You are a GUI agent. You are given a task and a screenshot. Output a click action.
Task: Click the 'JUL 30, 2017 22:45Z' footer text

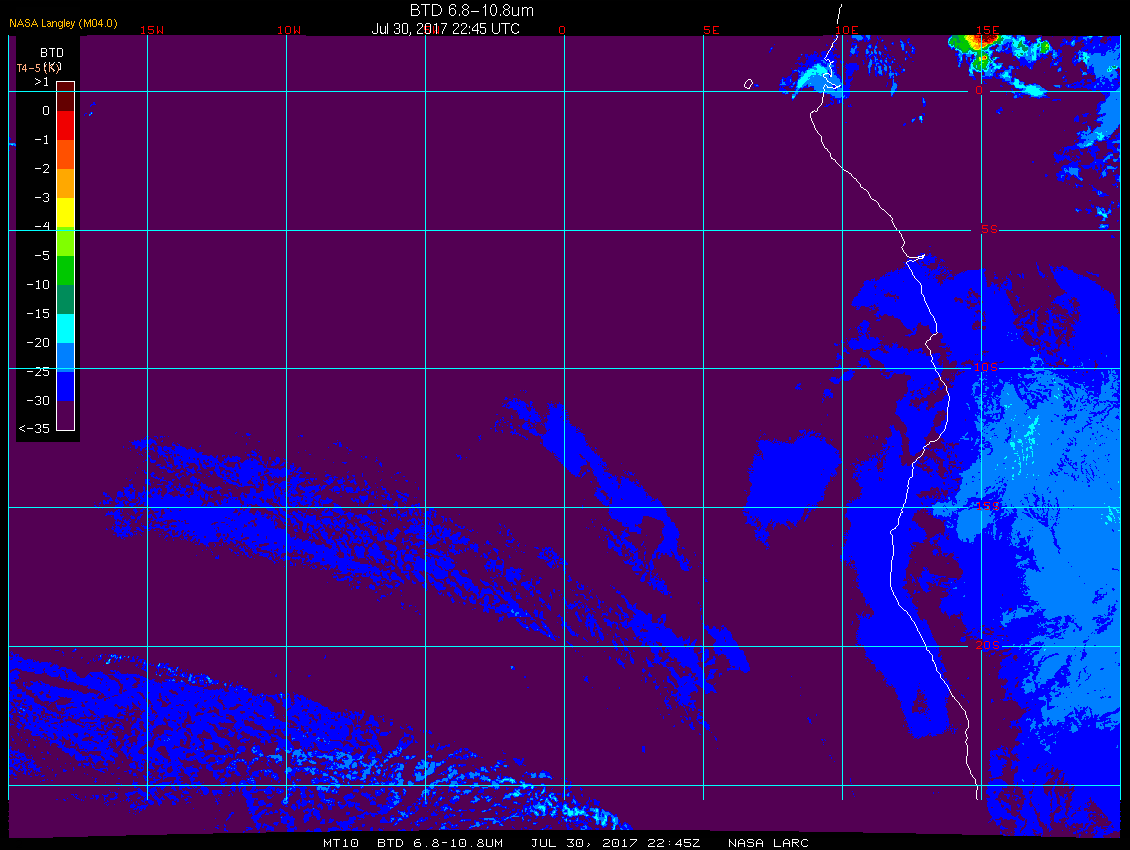pyautogui.click(x=615, y=843)
